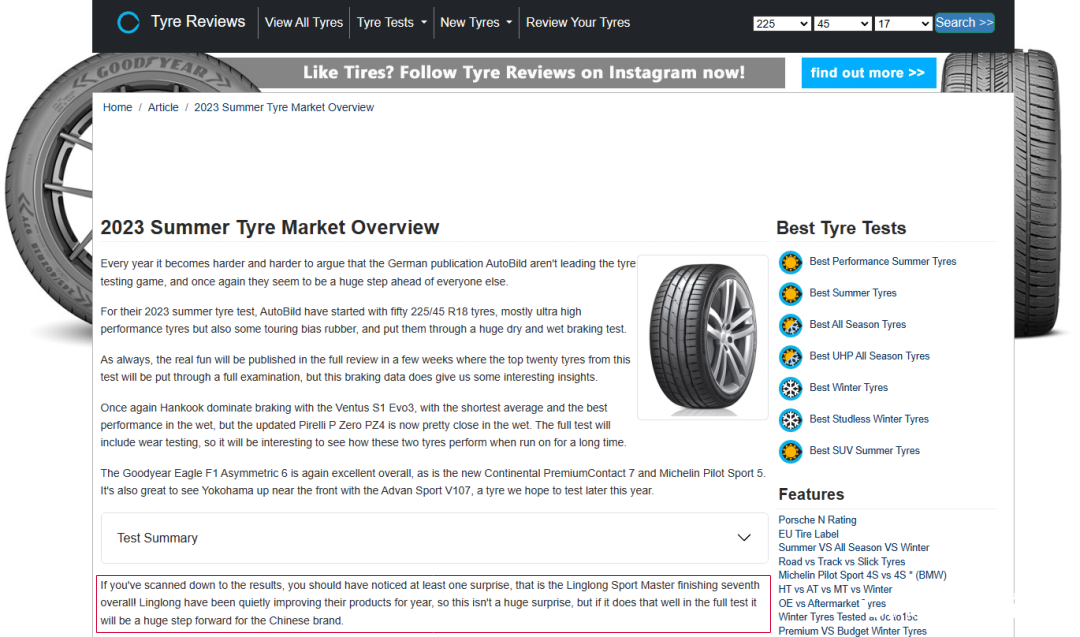This screenshot has width=1080, height=637.
Task: Open Michelin Pilot Sport 4S vs 4S * (BMW) link
Action: [862, 575]
